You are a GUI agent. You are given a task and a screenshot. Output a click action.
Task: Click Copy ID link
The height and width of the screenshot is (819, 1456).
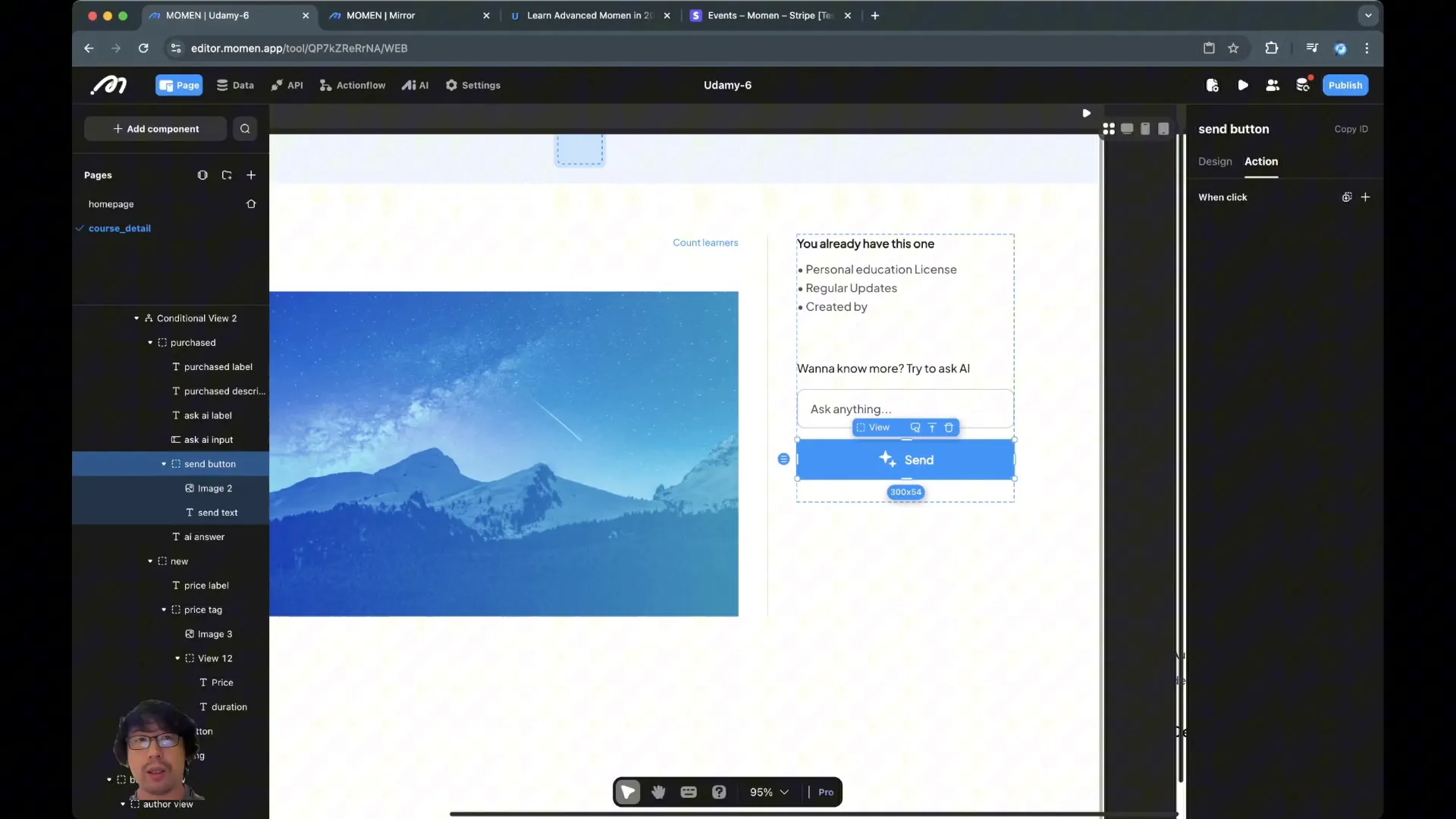[x=1351, y=129]
